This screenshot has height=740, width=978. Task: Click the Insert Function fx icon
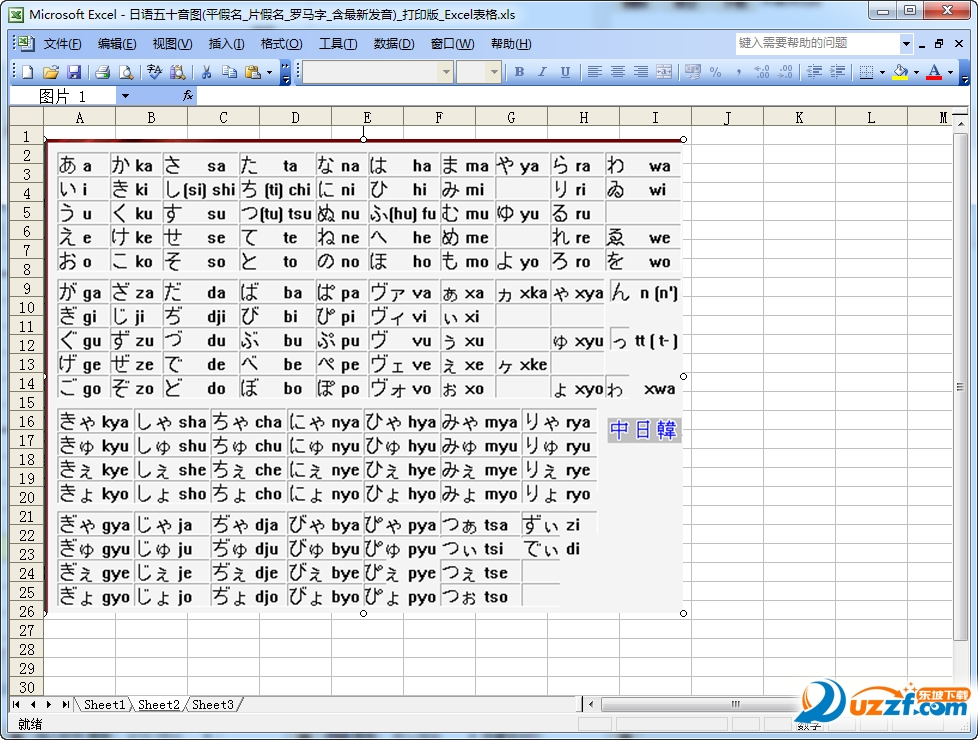point(187,96)
